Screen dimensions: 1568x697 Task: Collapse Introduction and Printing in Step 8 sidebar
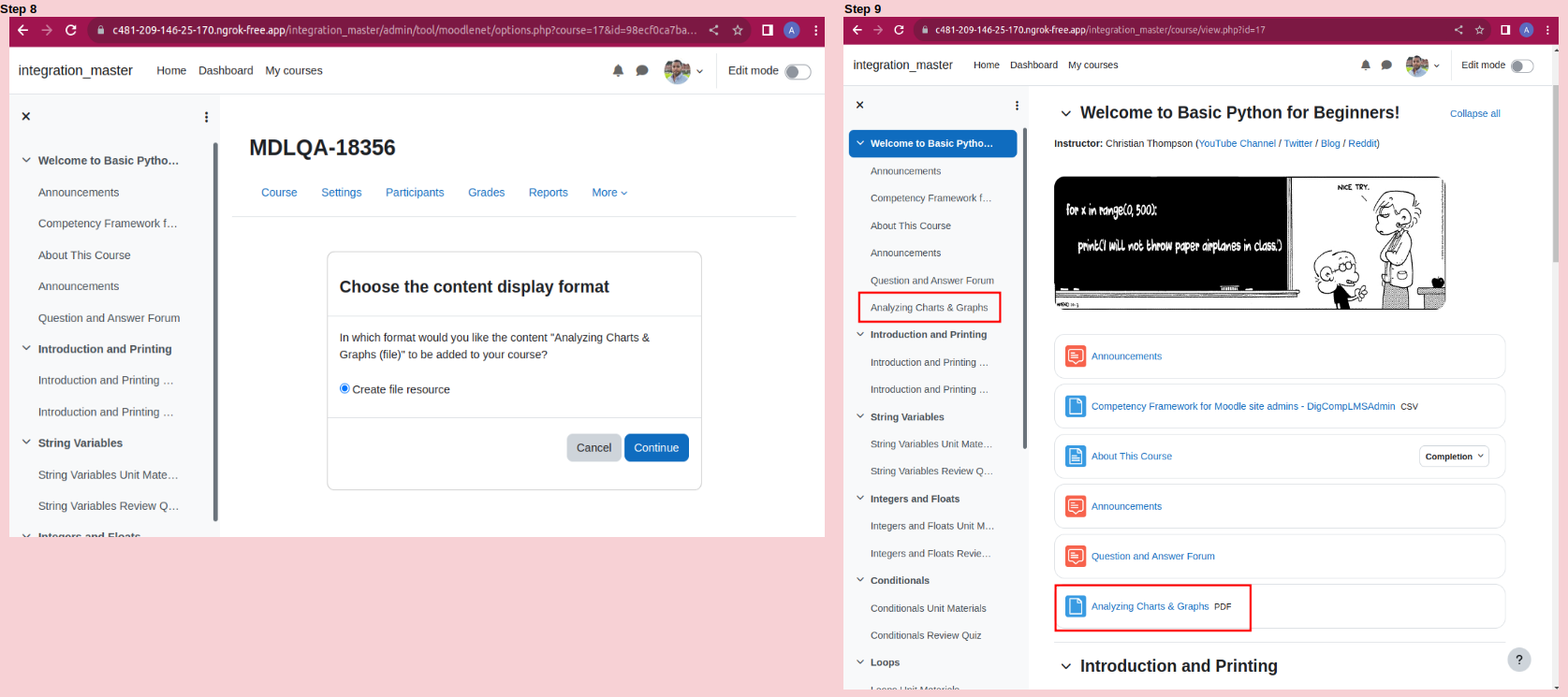(26, 348)
